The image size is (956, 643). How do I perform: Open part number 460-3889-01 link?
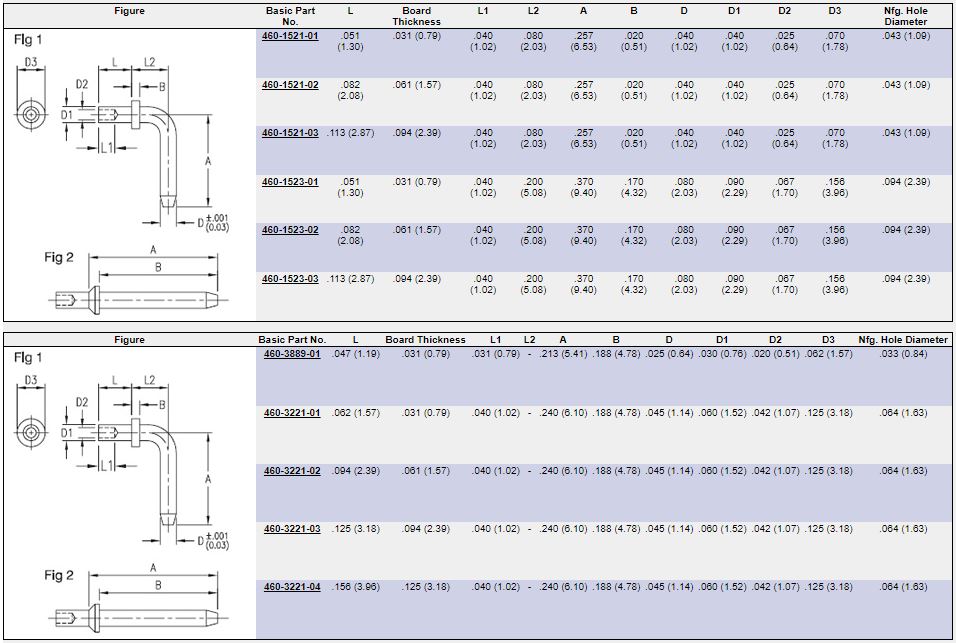[x=292, y=354]
